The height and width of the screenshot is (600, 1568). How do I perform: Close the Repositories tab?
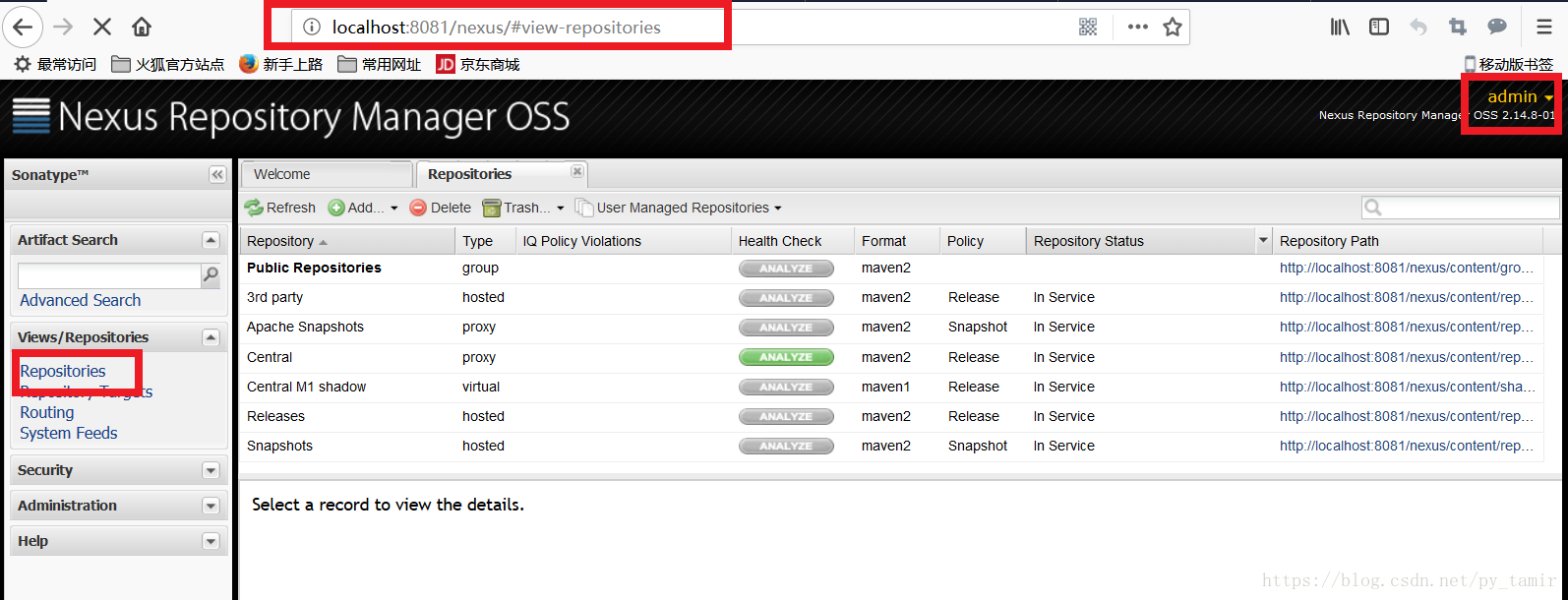pyautogui.click(x=577, y=172)
